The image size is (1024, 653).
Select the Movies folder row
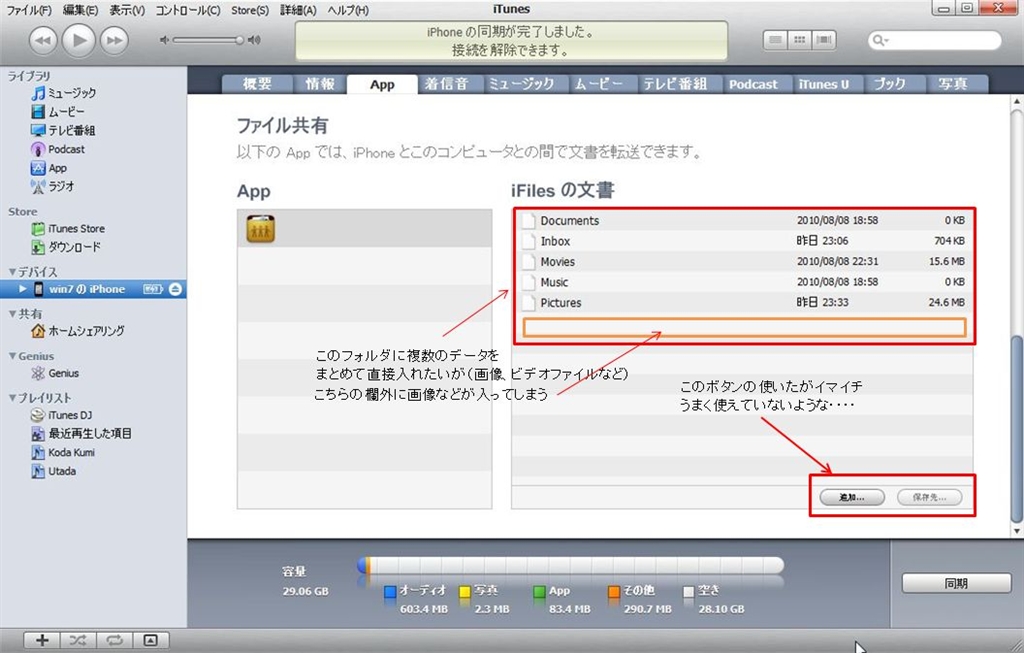[743, 262]
